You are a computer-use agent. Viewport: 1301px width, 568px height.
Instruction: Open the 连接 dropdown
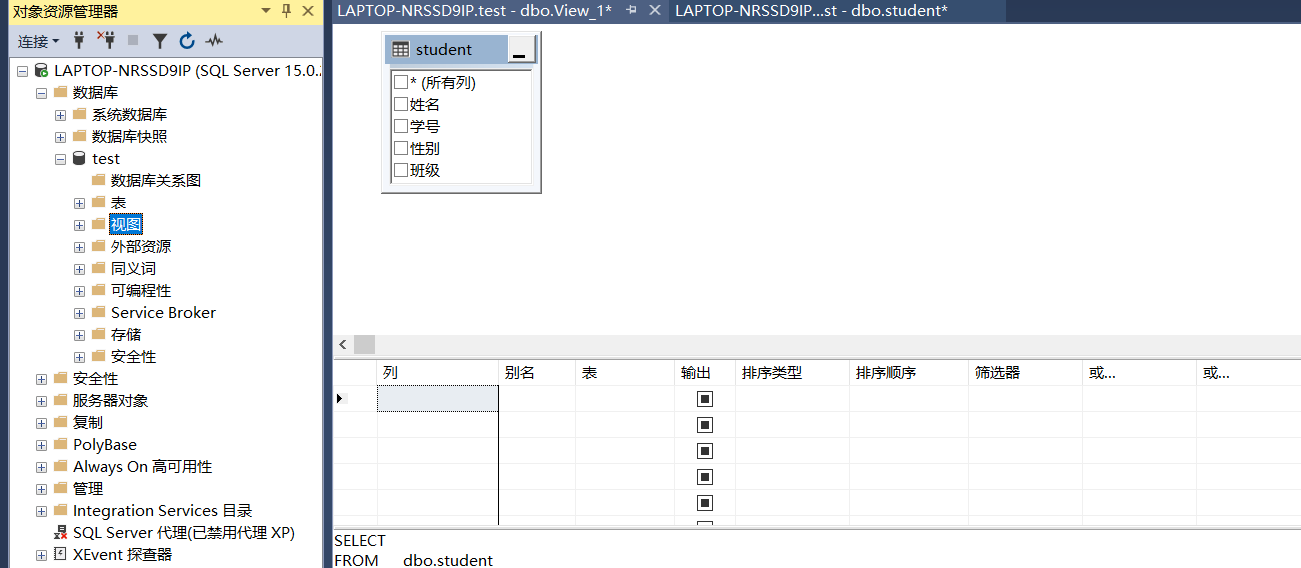pyautogui.click(x=39, y=41)
